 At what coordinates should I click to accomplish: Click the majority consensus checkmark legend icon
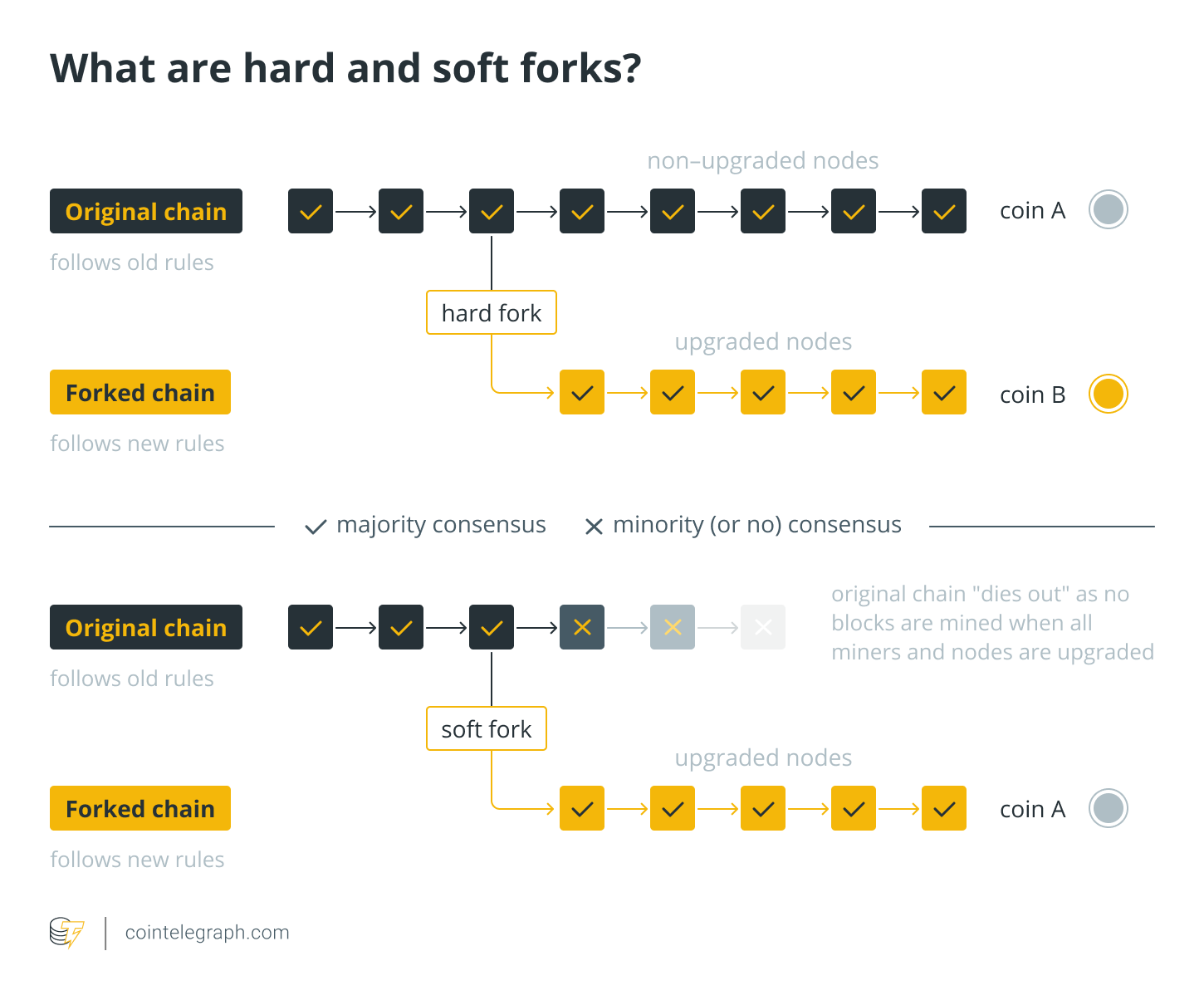click(x=316, y=527)
